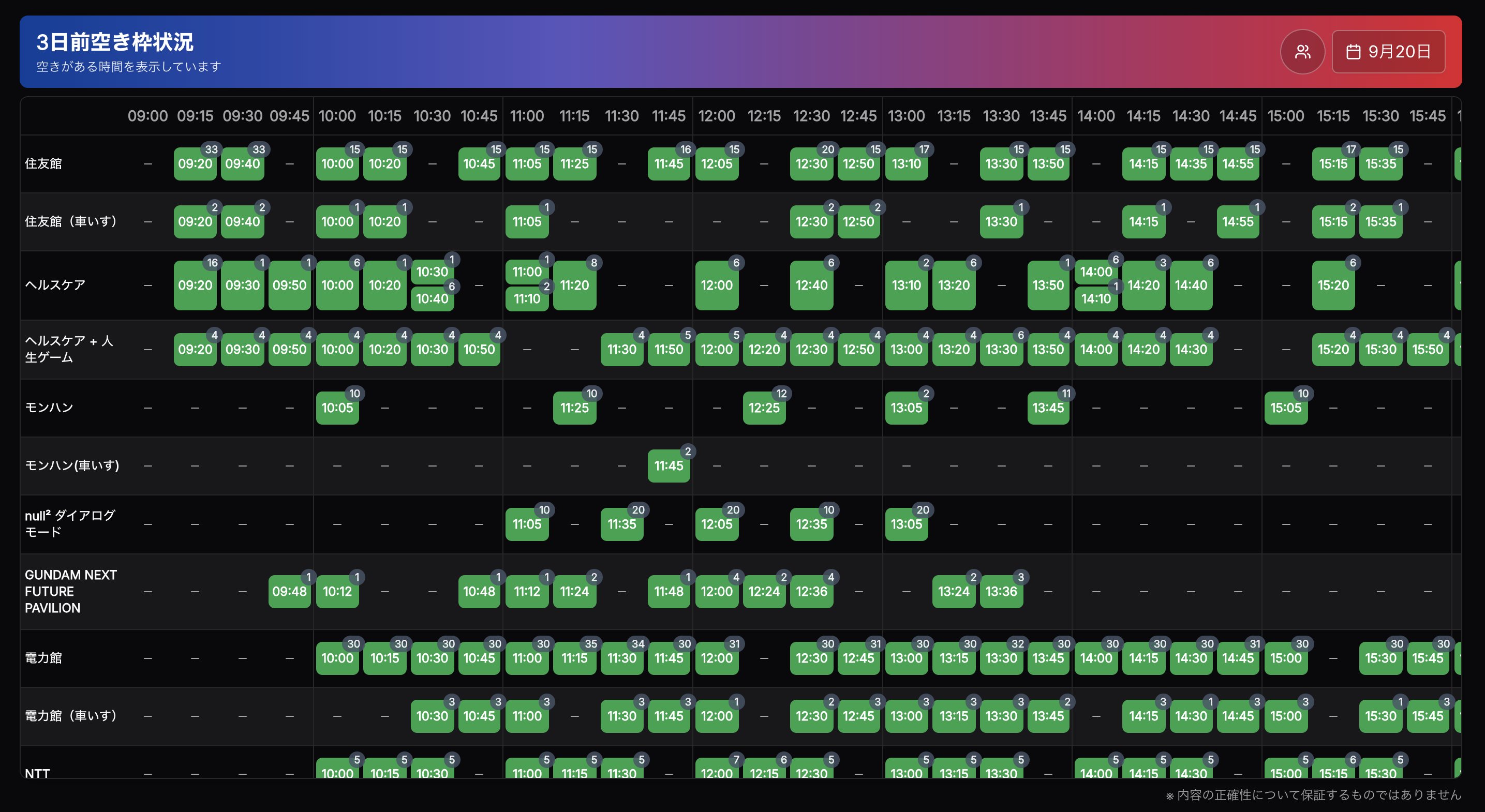Choose 13:05 slot for null² ダイアログモード
The image size is (1485, 812).
(x=906, y=524)
